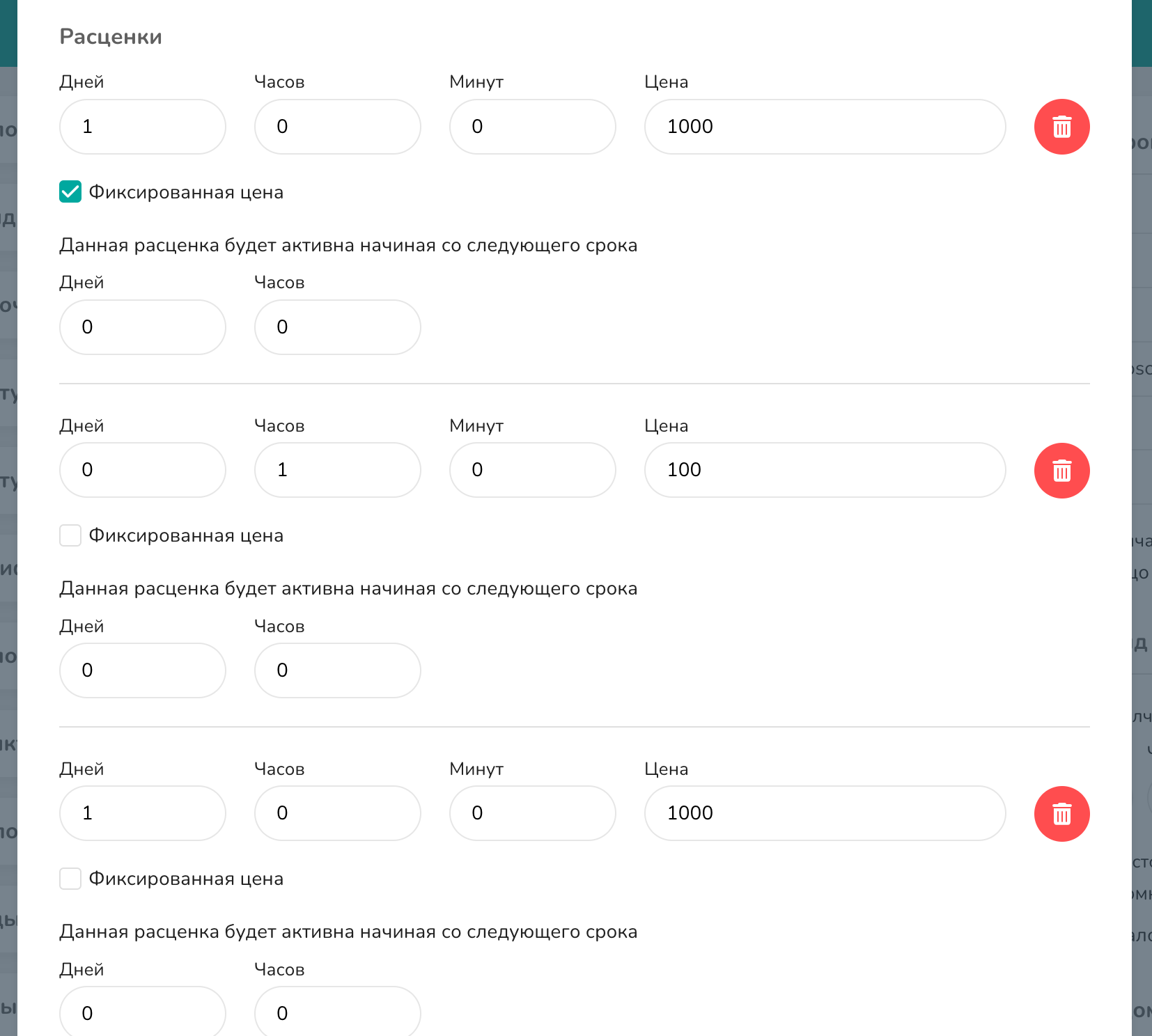
Task: Delete the second rate priced 100
Action: click(1061, 471)
